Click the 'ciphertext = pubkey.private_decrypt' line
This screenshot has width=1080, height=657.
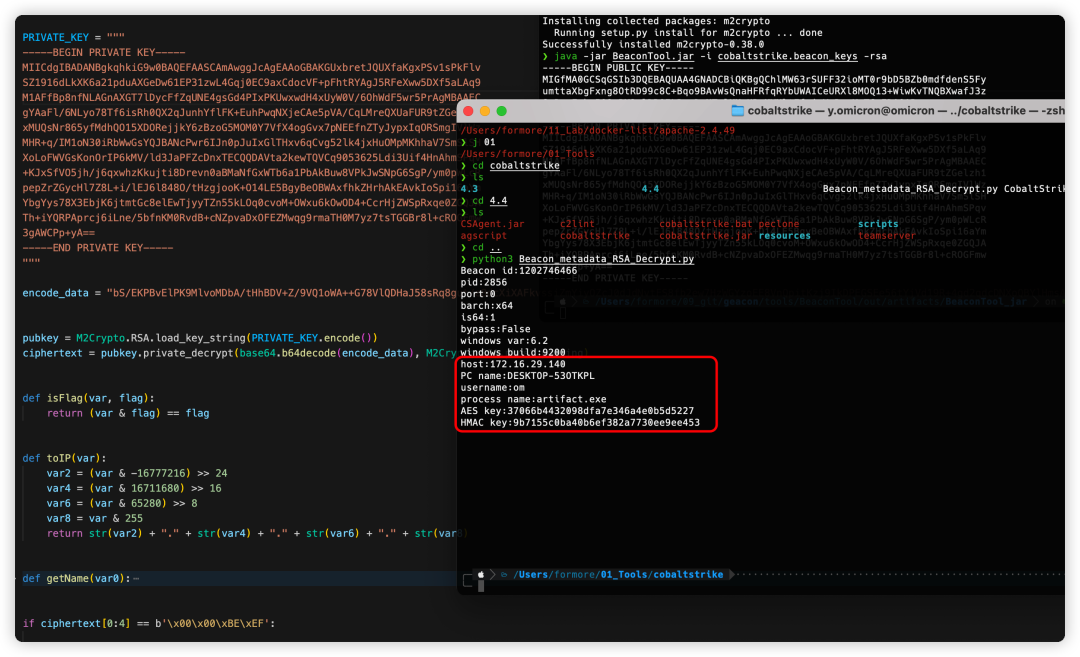[239, 353]
